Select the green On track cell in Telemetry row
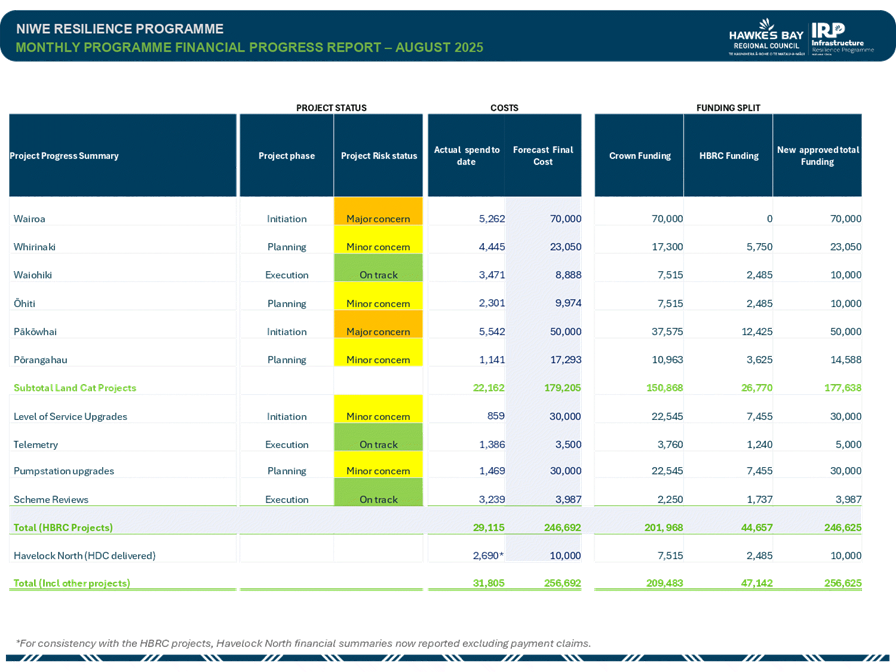The image size is (896, 672). [x=379, y=444]
